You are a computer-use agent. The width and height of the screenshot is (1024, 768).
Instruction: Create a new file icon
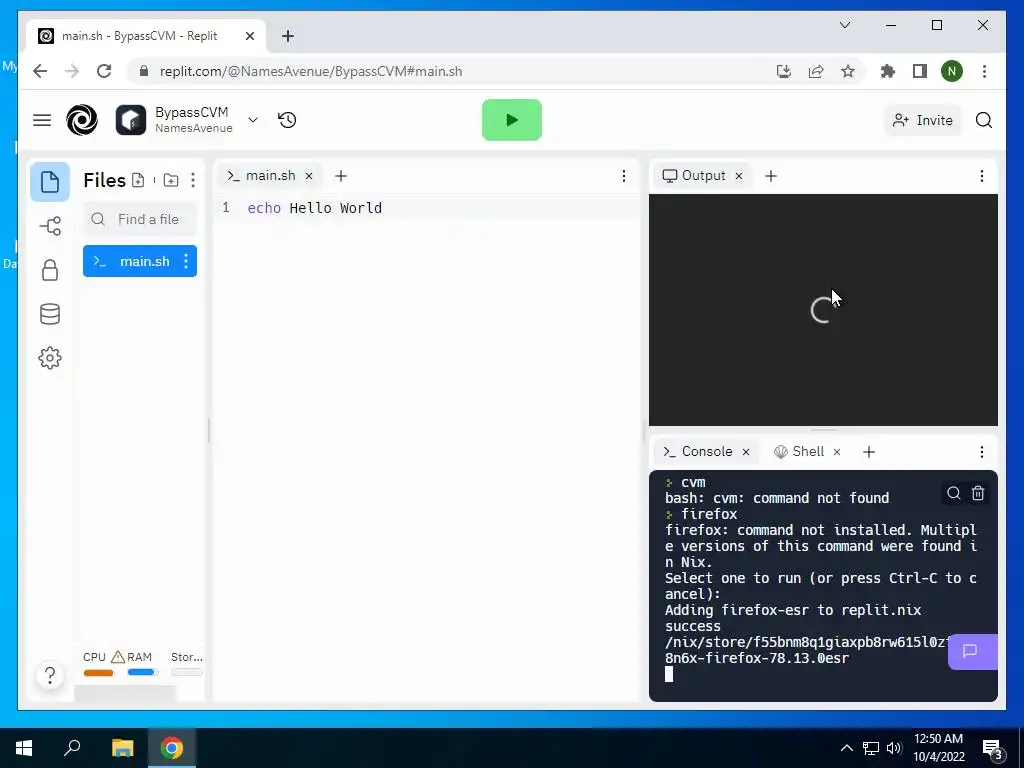click(138, 180)
